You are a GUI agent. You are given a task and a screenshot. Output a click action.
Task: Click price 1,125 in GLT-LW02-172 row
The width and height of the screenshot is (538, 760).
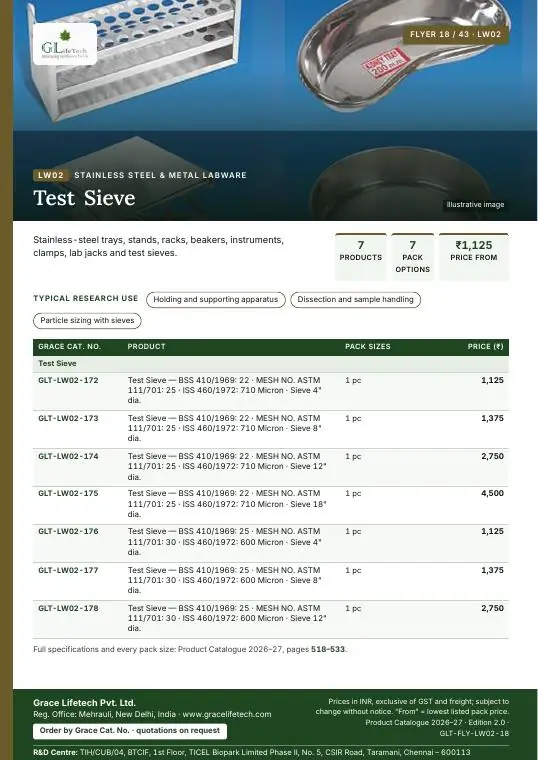[x=492, y=380]
